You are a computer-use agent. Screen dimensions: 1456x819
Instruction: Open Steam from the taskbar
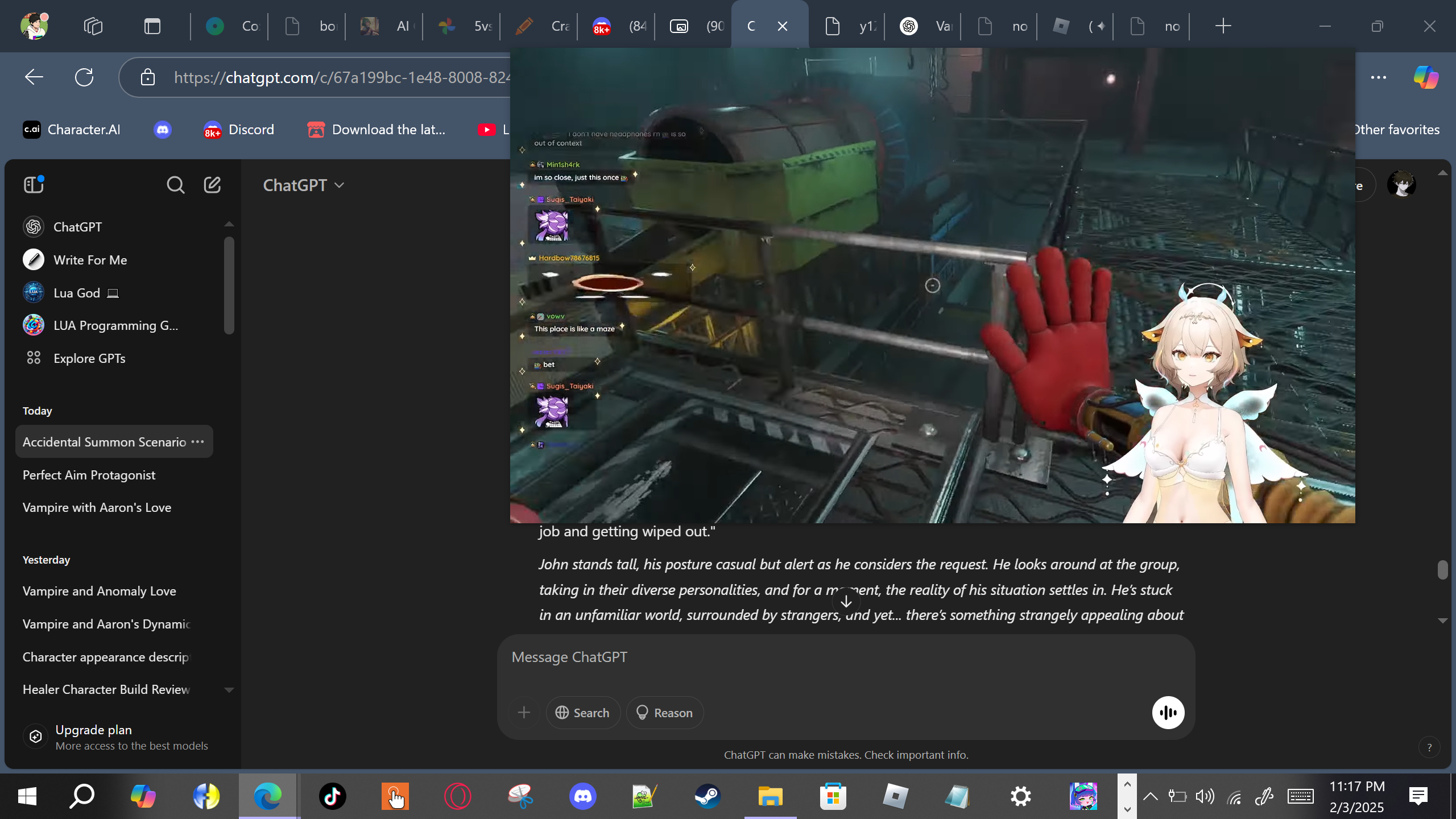click(x=708, y=796)
